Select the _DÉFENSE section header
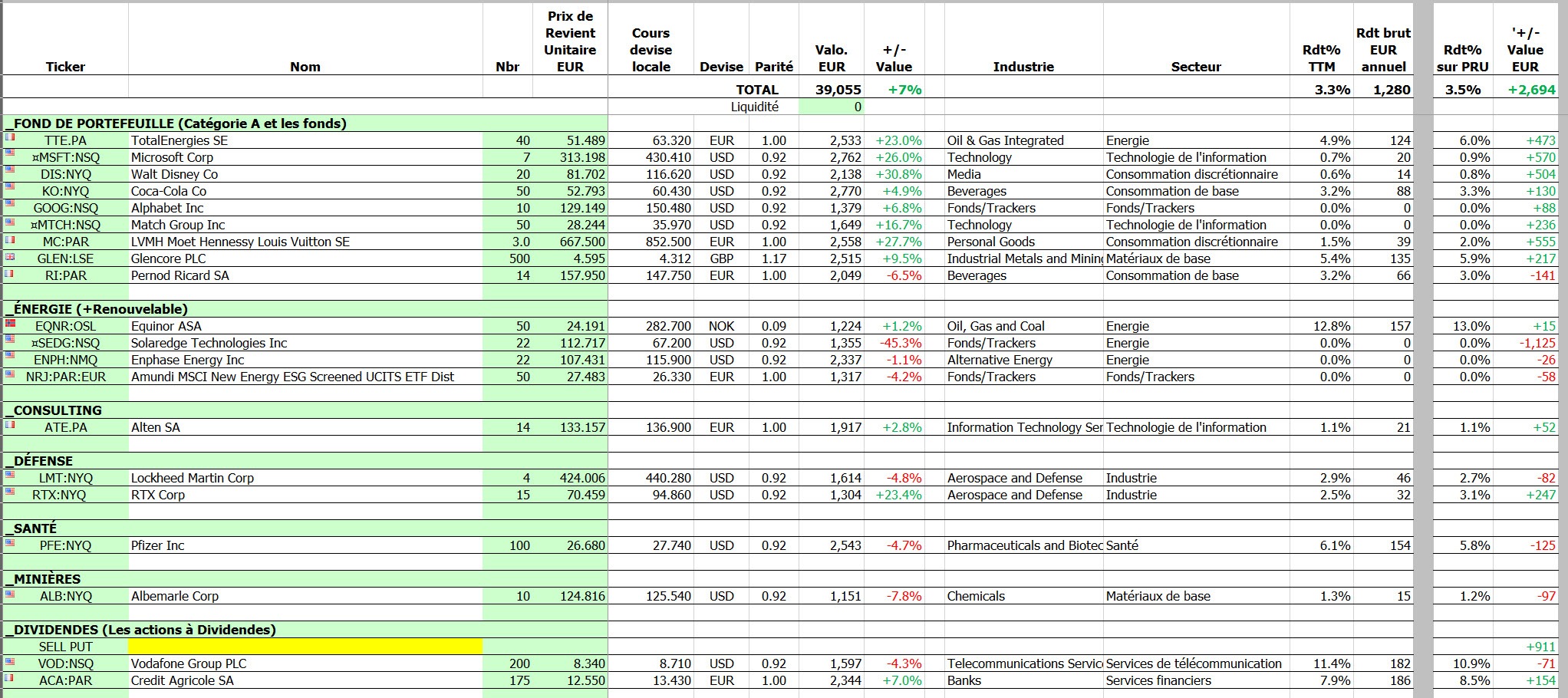This screenshot has height=698, width=1568. (305, 461)
